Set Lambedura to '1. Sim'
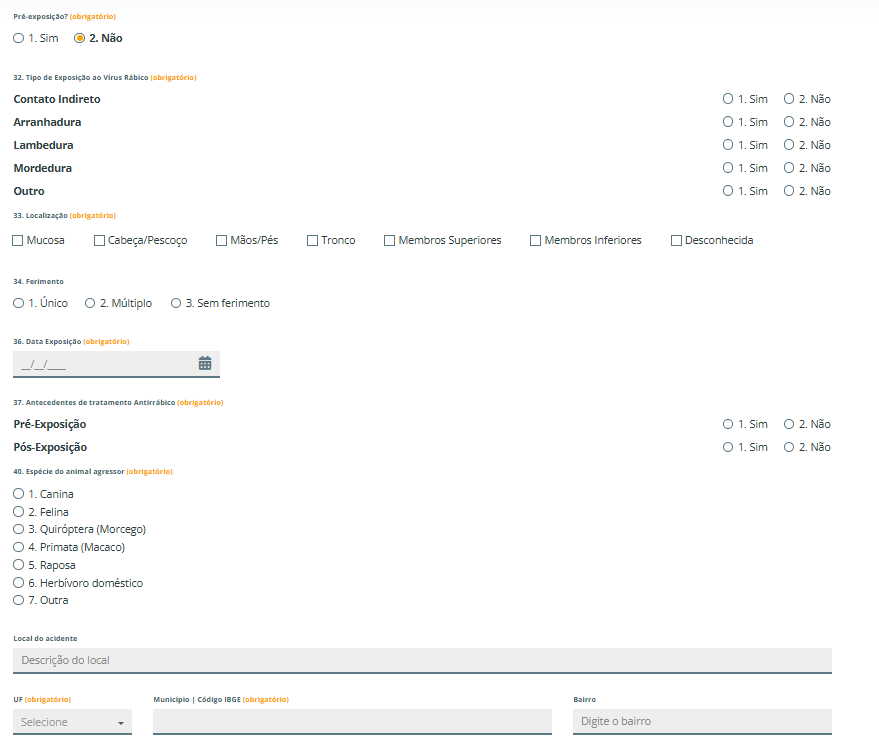 point(728,145)
